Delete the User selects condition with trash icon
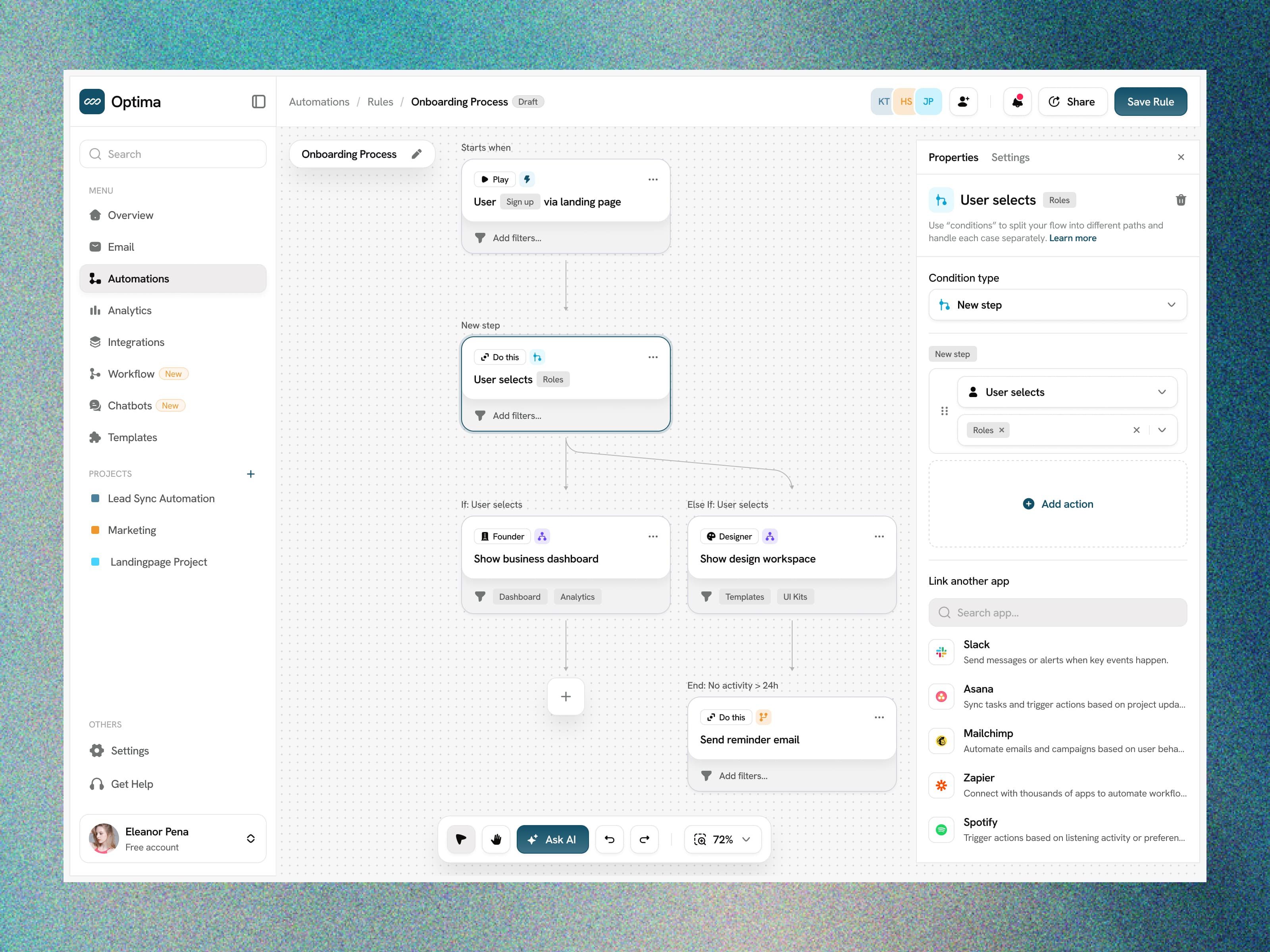Viewport: 1270px width, 952px height. coord(1180,200)
